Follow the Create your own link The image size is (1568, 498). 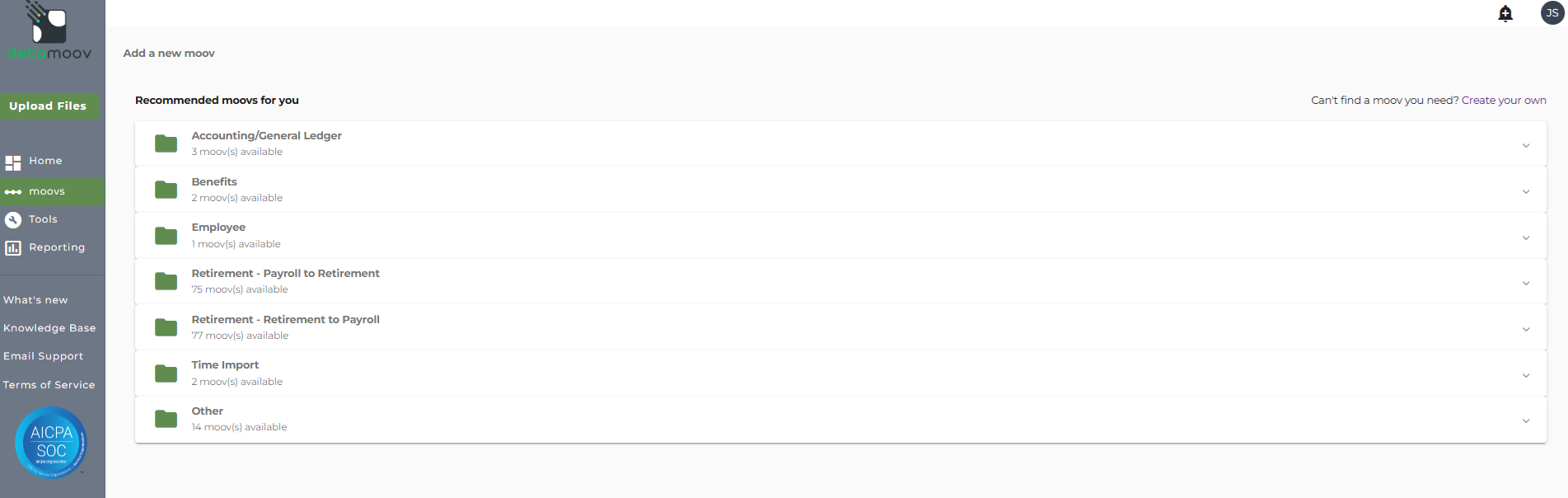click(1504, 101)
